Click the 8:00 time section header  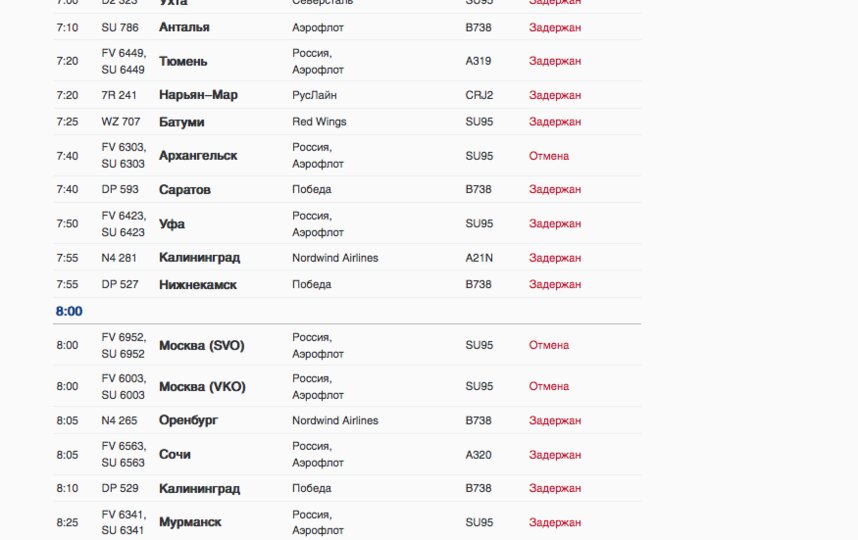pos(69,311)
